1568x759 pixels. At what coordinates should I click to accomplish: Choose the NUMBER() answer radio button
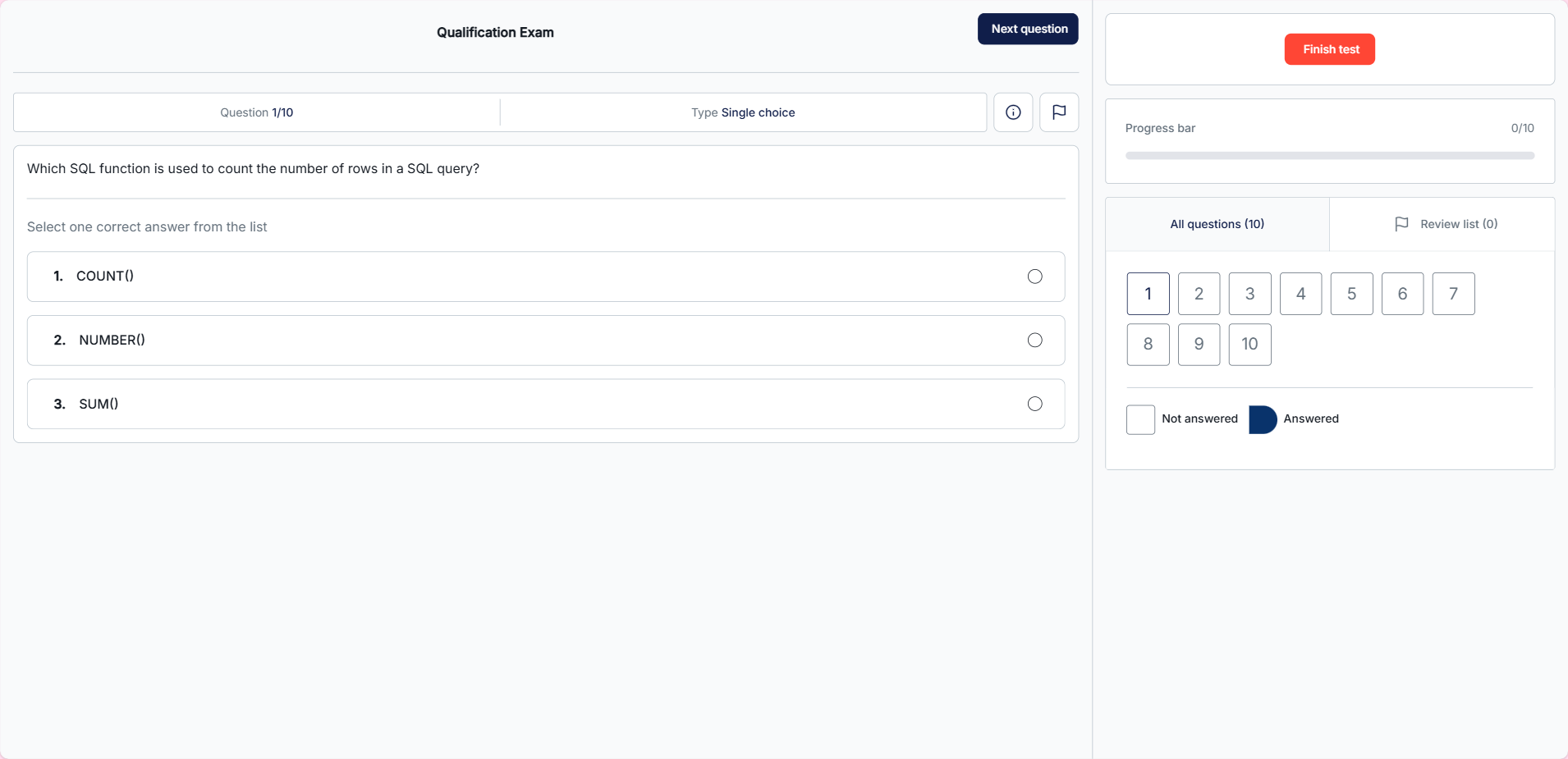click(1034, 341)
